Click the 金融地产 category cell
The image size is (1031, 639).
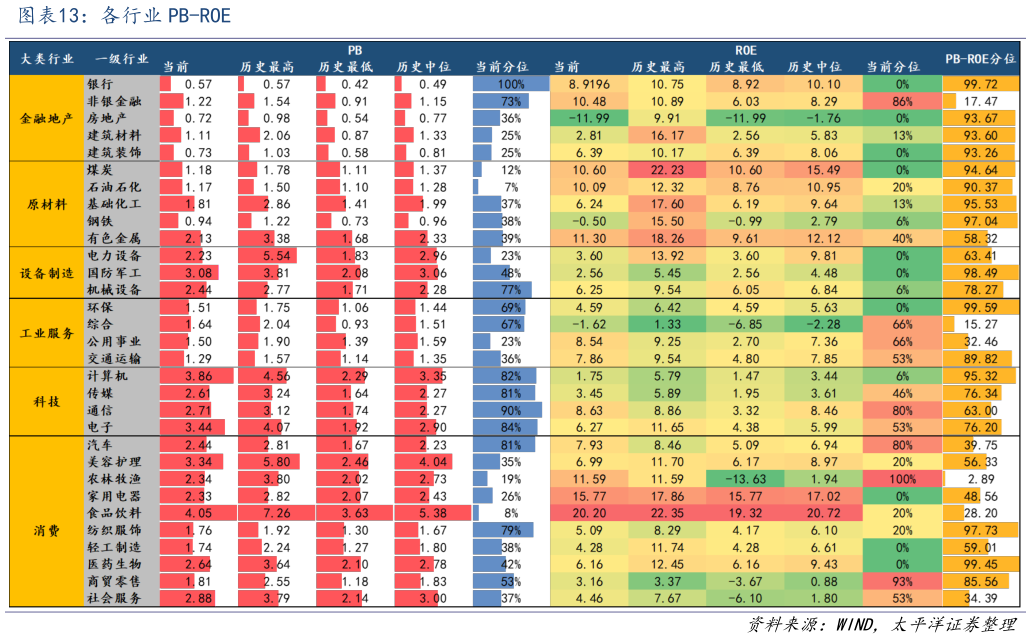click(47, 118)
